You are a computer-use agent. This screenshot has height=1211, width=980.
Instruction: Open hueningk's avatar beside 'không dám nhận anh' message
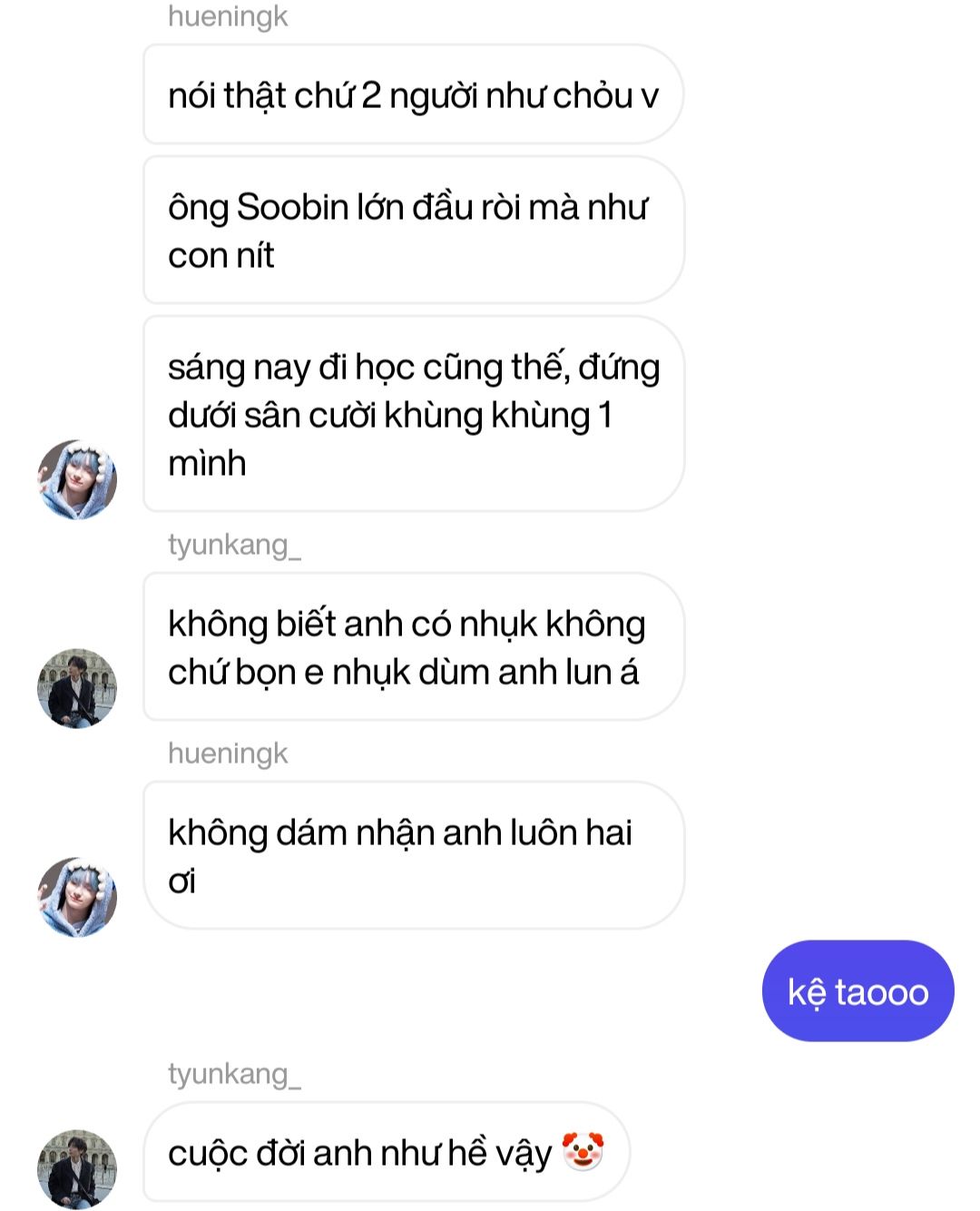(77, 897)
